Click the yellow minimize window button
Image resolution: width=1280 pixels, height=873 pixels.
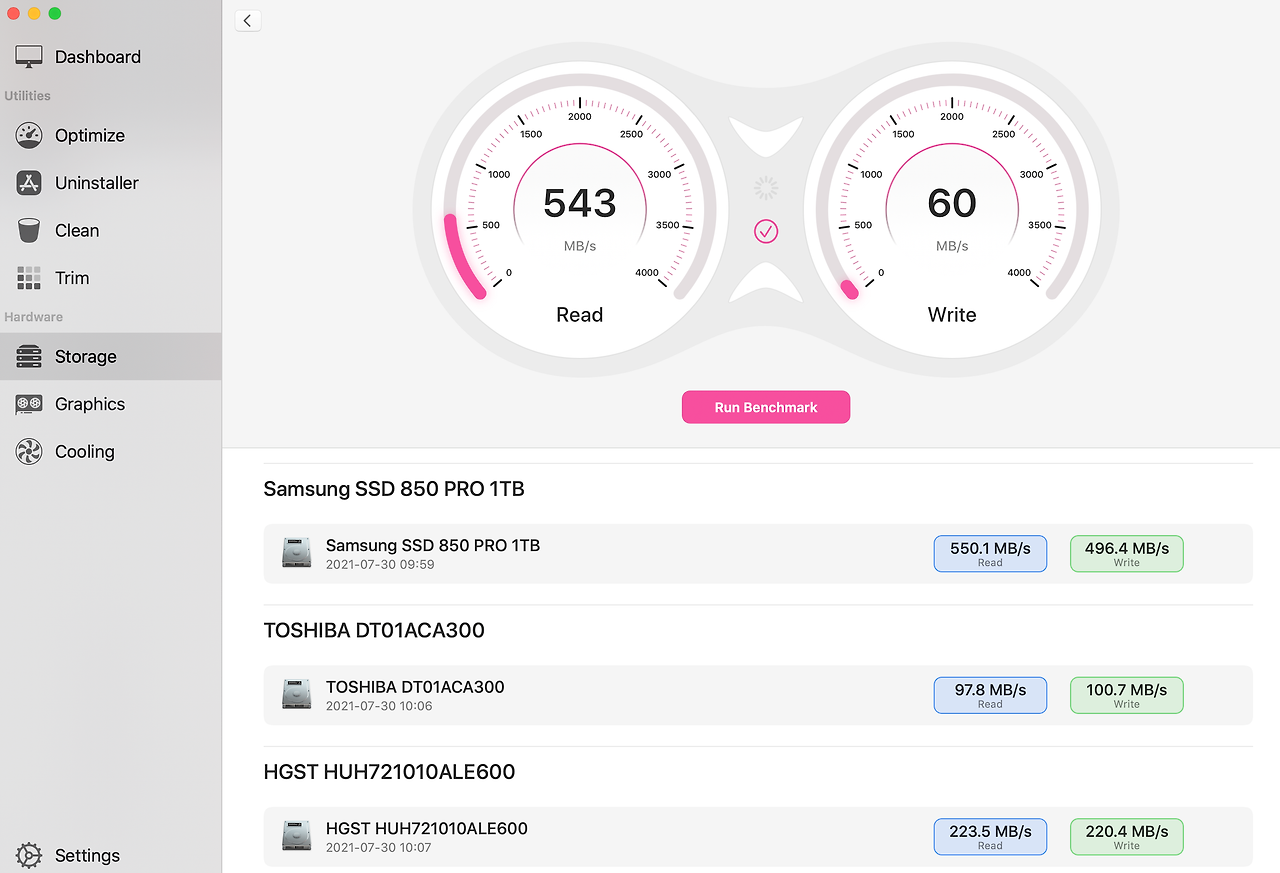pos(34,14)
